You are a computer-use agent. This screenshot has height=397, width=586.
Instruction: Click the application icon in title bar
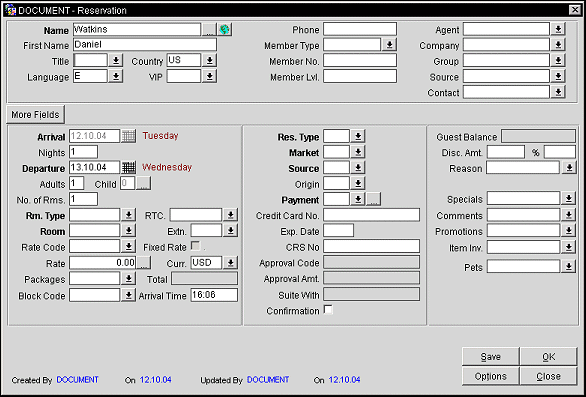point(10,10)
